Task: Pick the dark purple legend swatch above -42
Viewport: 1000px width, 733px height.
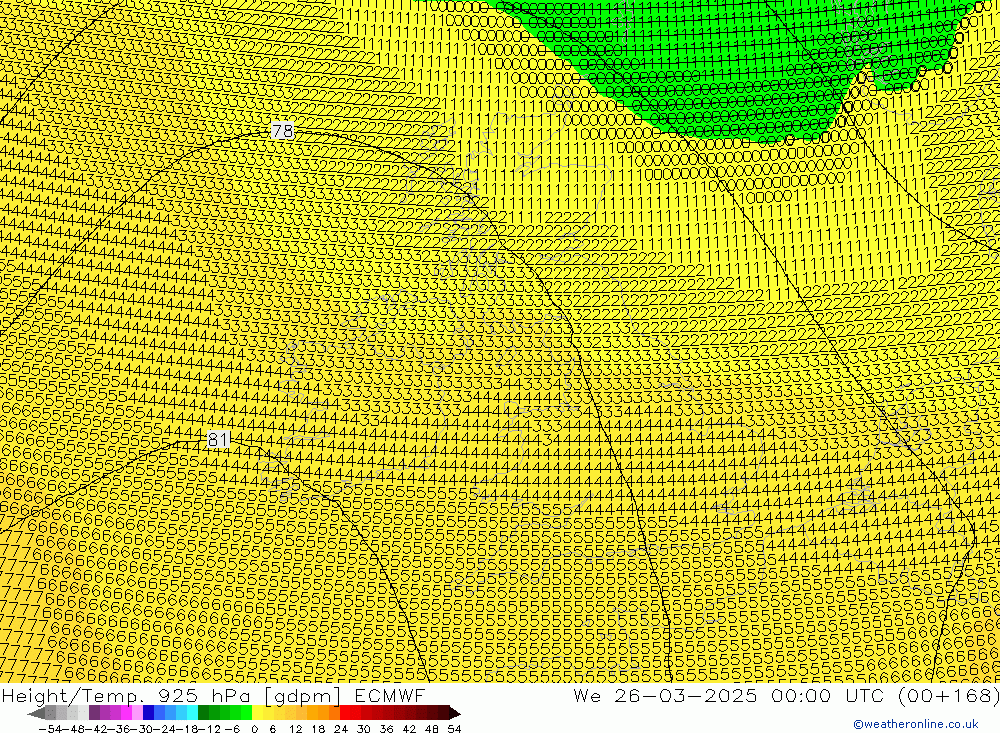Action: point(94,714)
